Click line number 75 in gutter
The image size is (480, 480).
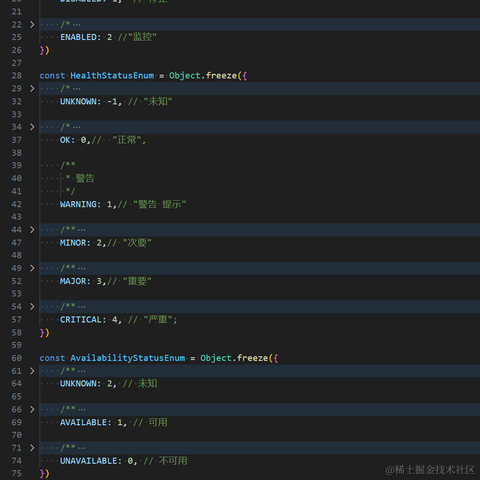[17, 473]
